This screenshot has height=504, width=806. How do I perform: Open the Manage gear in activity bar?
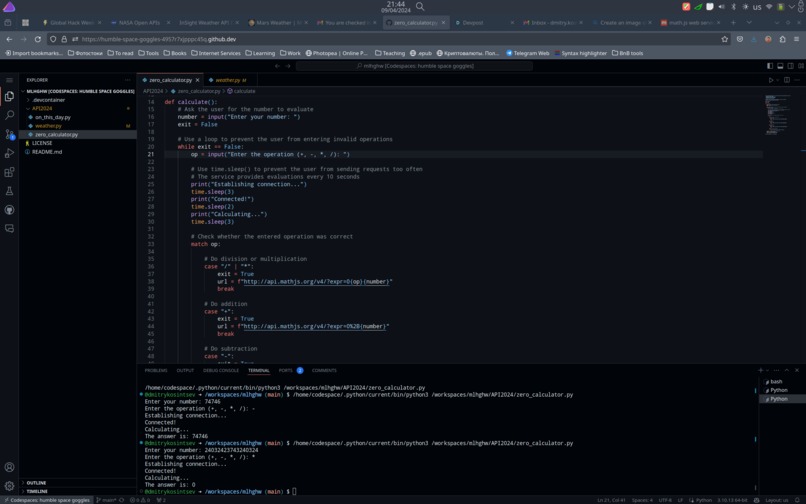[9, 485]
